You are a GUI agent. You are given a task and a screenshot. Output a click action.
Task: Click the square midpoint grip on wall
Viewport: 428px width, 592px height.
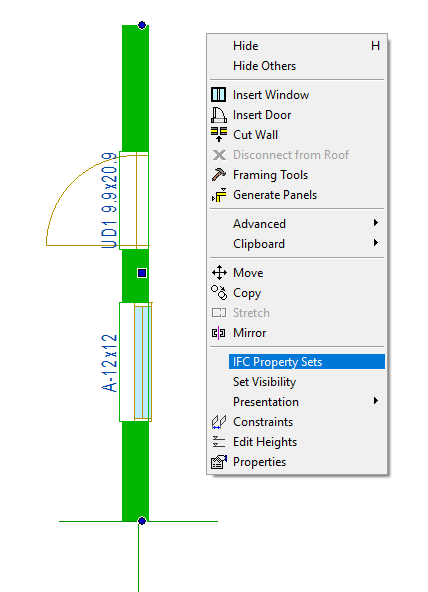tap(142, 273)
